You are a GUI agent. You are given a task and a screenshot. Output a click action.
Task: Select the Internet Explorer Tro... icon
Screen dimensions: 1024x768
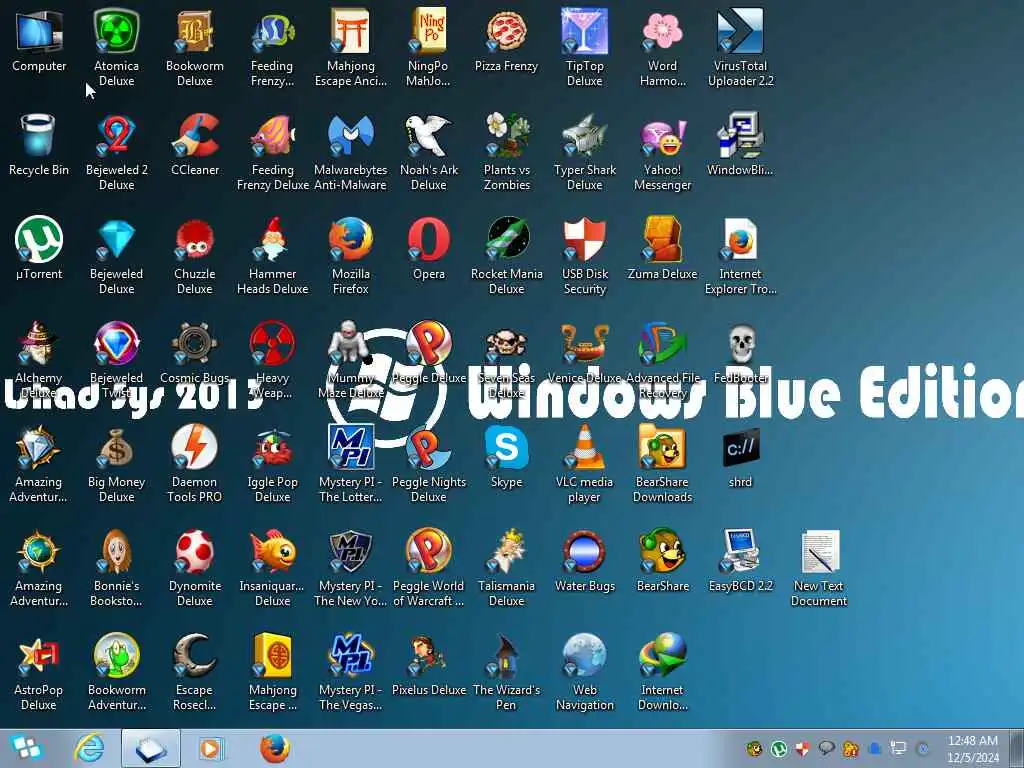pyautogui.click(x=741, y=255)
